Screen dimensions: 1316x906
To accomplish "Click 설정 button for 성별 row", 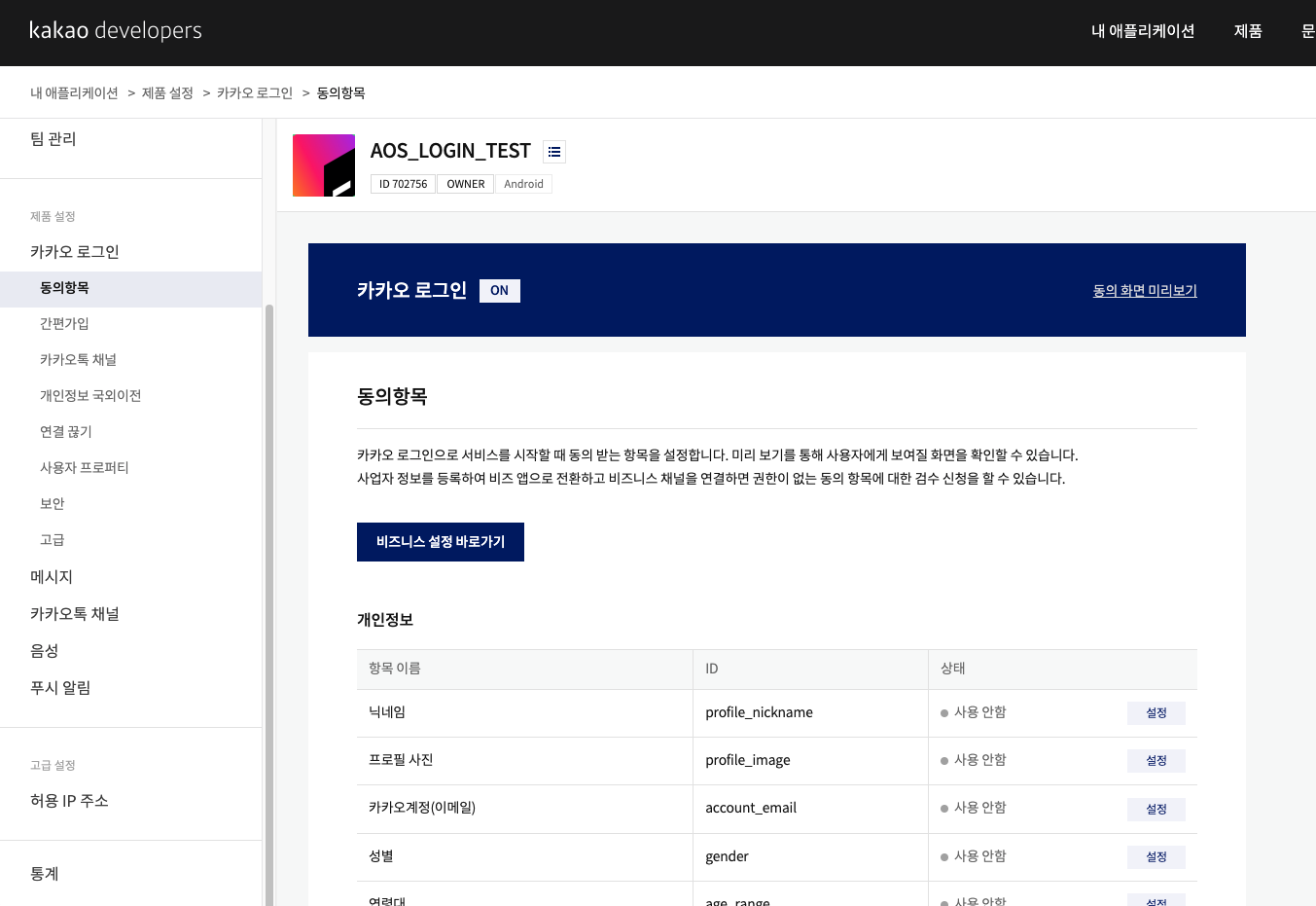I will coord(1156,857).
